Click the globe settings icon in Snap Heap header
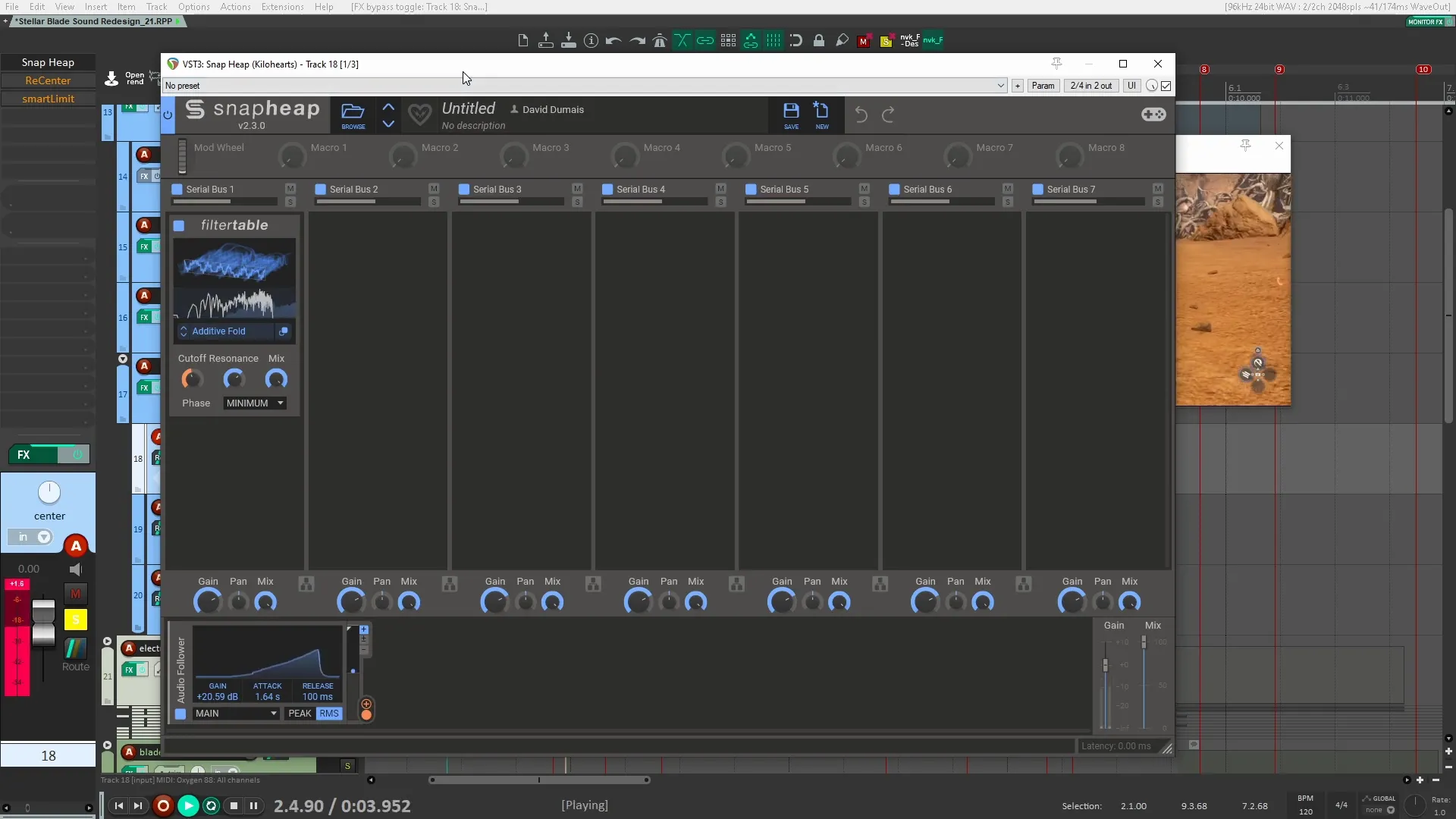The width and height of the screenshot is (1456, 819). (x=1154, y=115)
